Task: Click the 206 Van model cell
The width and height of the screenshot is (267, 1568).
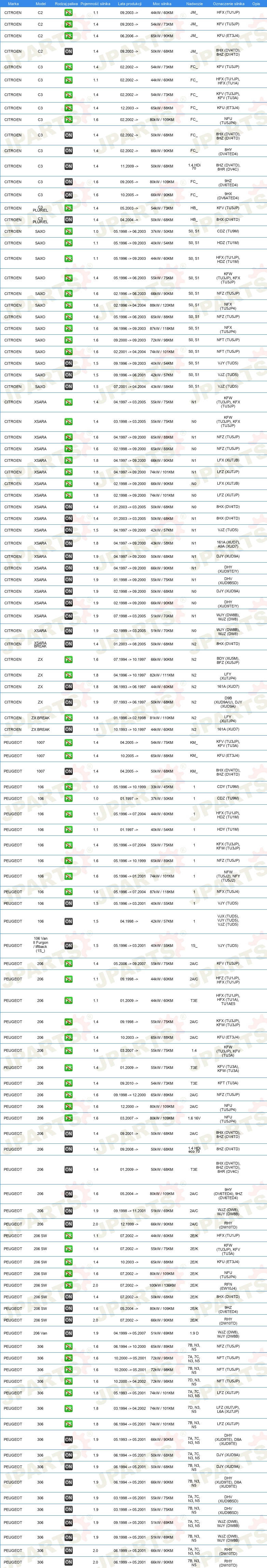Action: pyautogui.click(x=40, y=1334)
